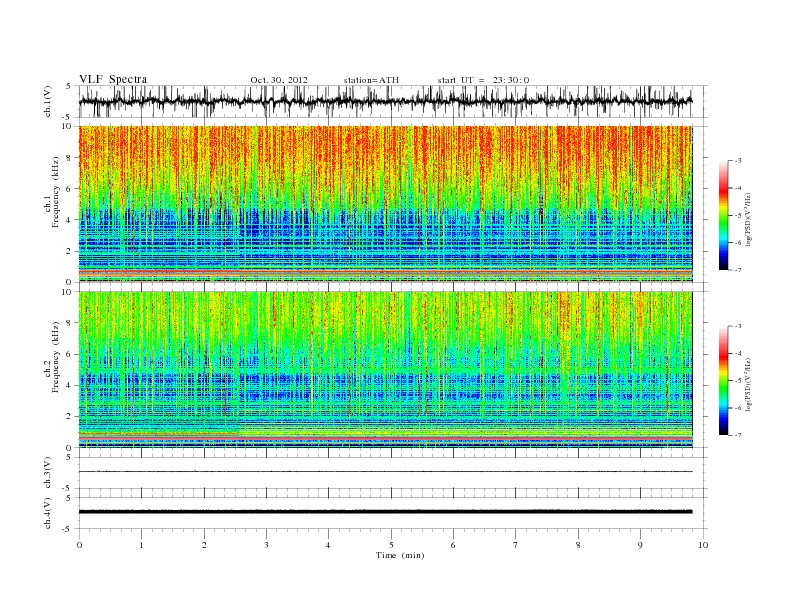Screen dimensions: 792x612
Task: Click tick label '10' on the Time axis
Action: tap(703, 545)
